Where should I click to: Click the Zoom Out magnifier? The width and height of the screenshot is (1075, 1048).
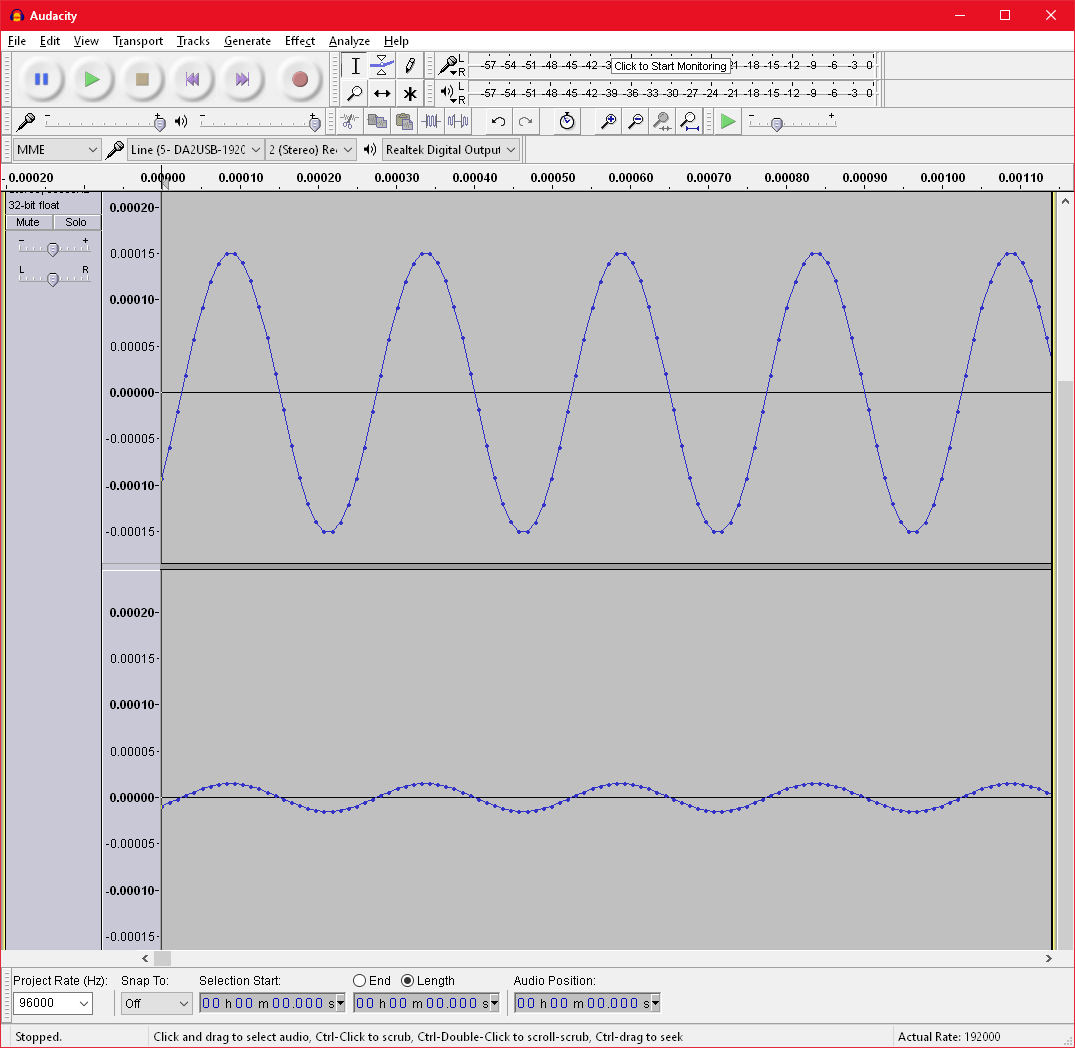pyautogui.click(x=636, y=122)
